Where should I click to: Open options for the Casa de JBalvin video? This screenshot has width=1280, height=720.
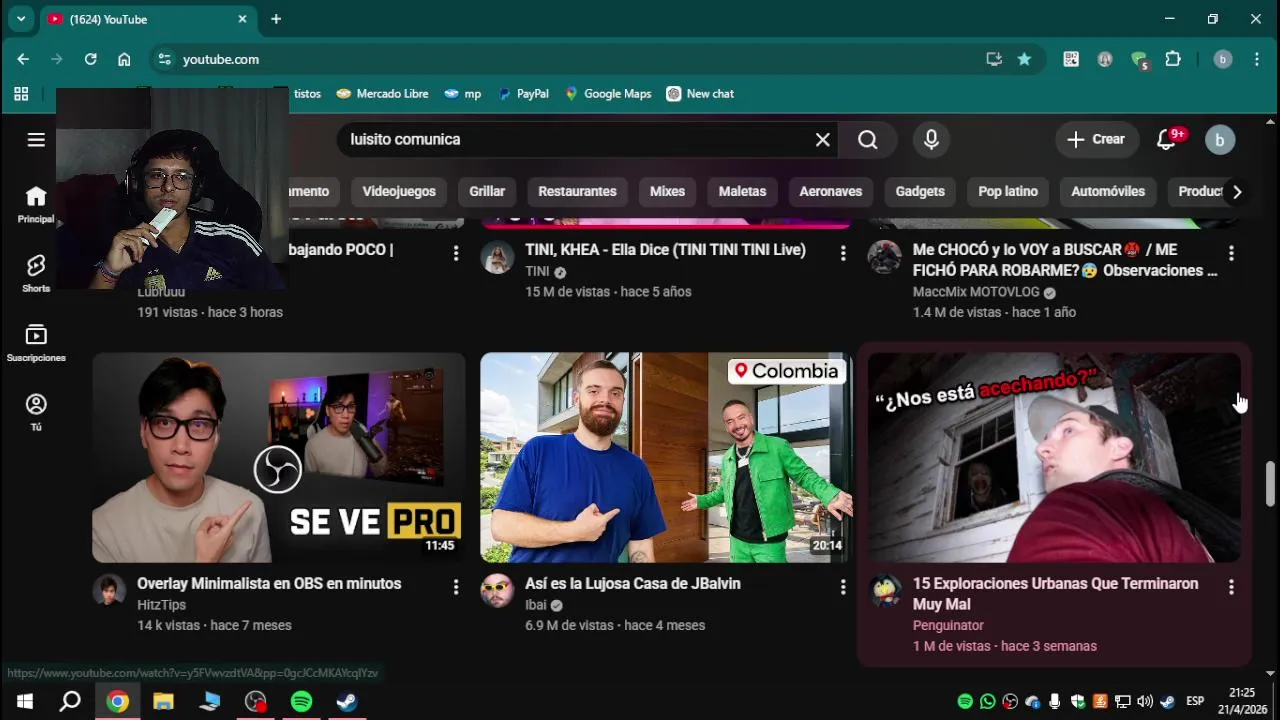(x=843, y=588)
